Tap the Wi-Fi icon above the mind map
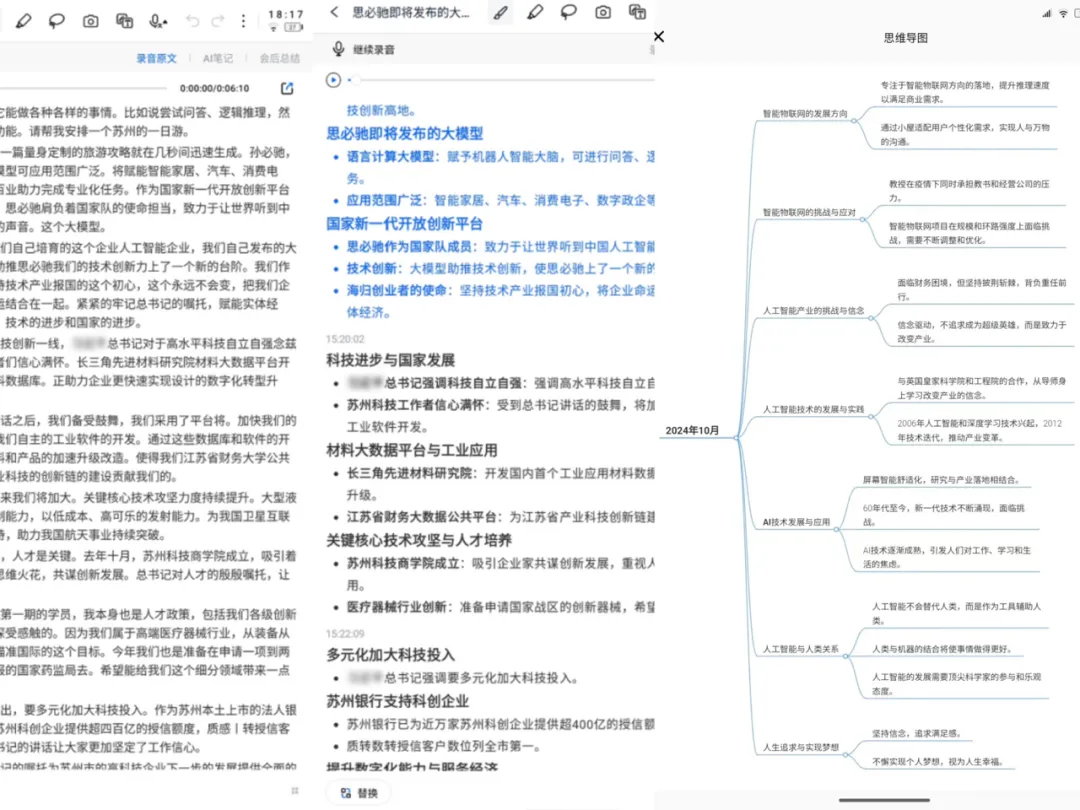 click(1063, 13)
